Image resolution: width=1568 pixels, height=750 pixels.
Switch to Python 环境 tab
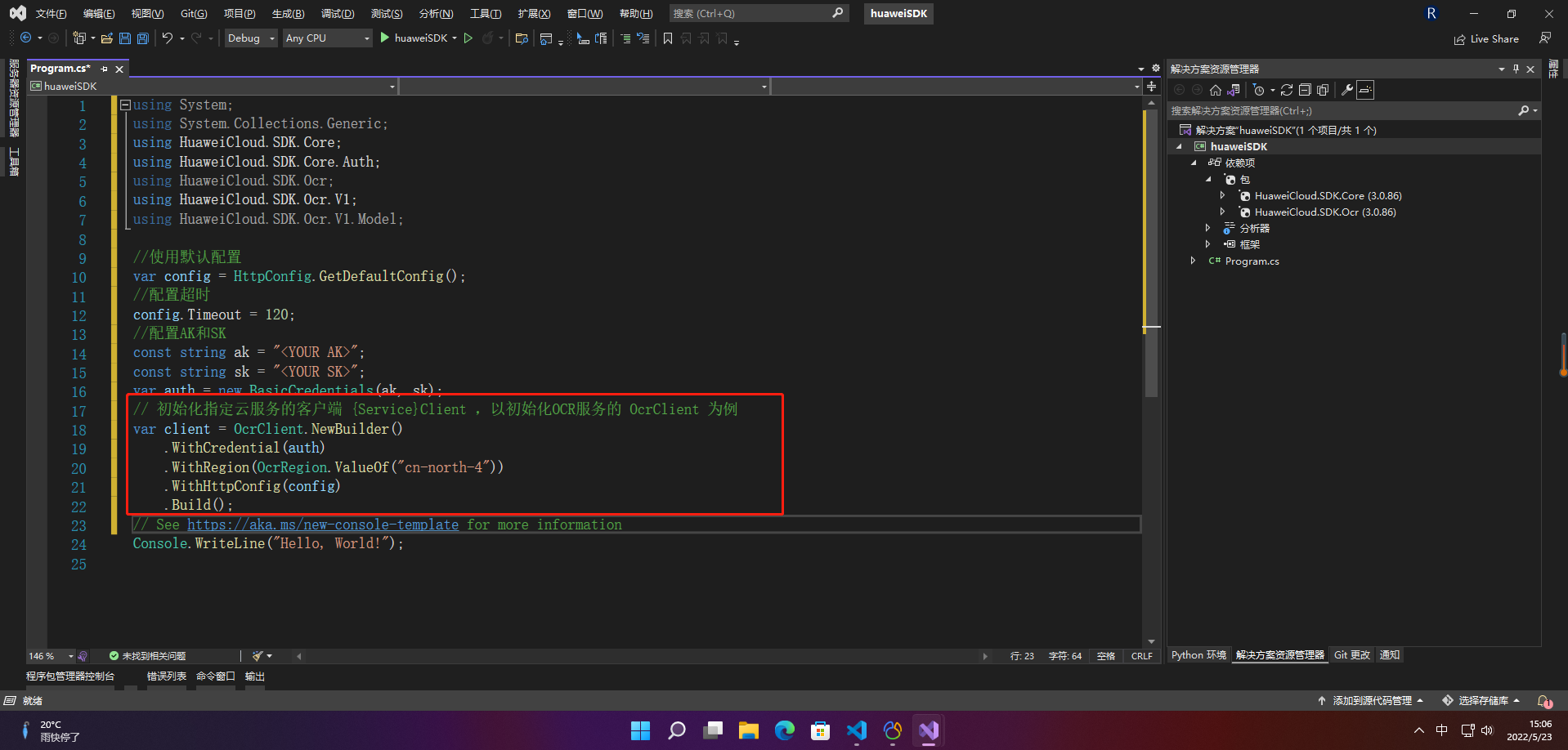click(x=1198, y=655)
